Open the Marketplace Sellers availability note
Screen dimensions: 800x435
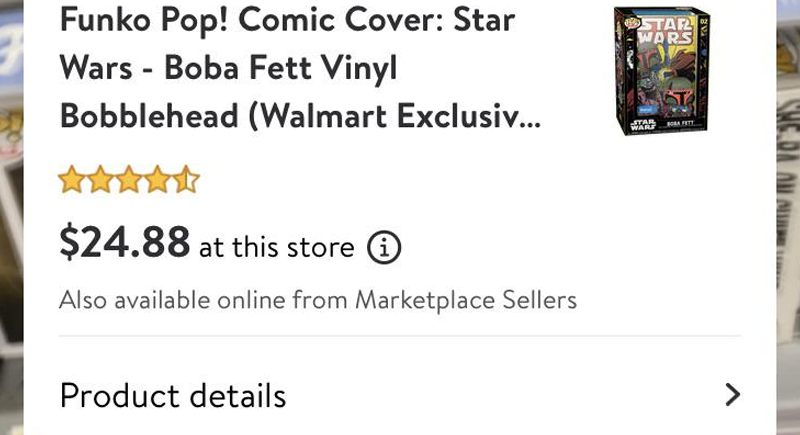[x=318, y=299]
